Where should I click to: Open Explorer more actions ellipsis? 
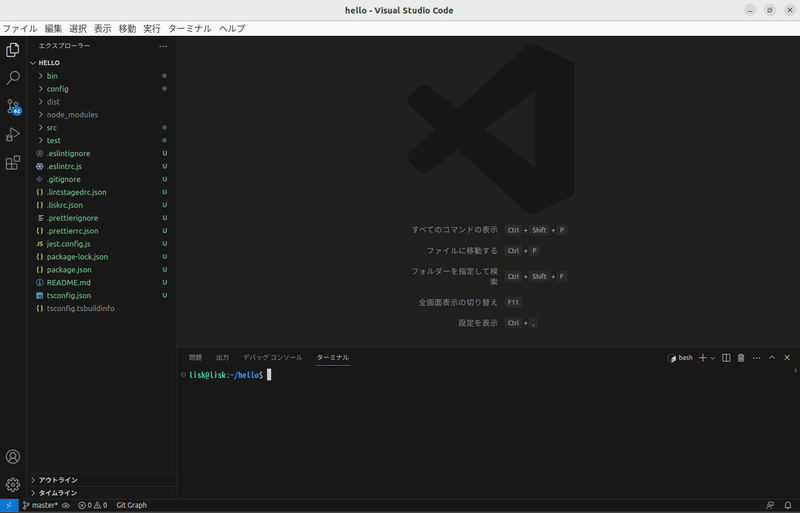click(163, 46)
